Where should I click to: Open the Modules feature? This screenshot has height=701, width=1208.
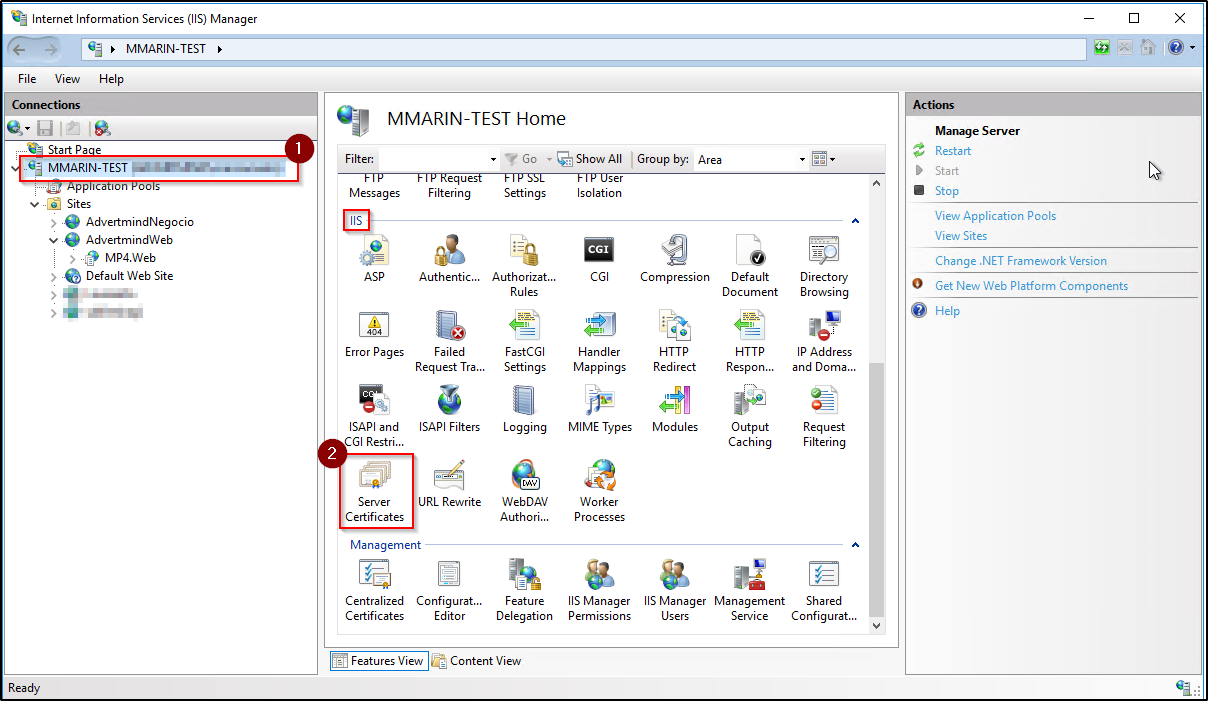(x=675, y=409)
